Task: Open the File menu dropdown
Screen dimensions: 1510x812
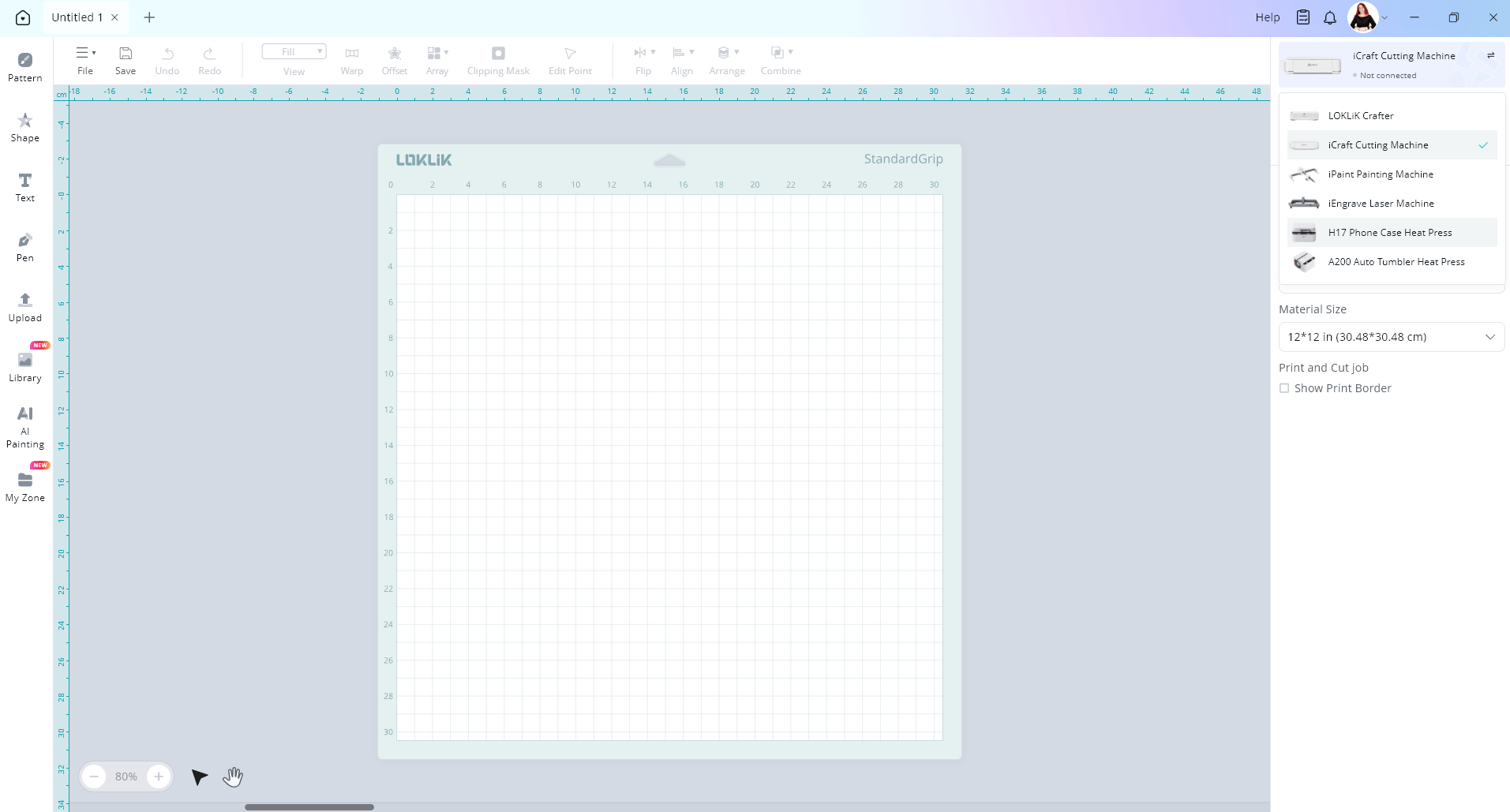Action: (x=85, y=60)
